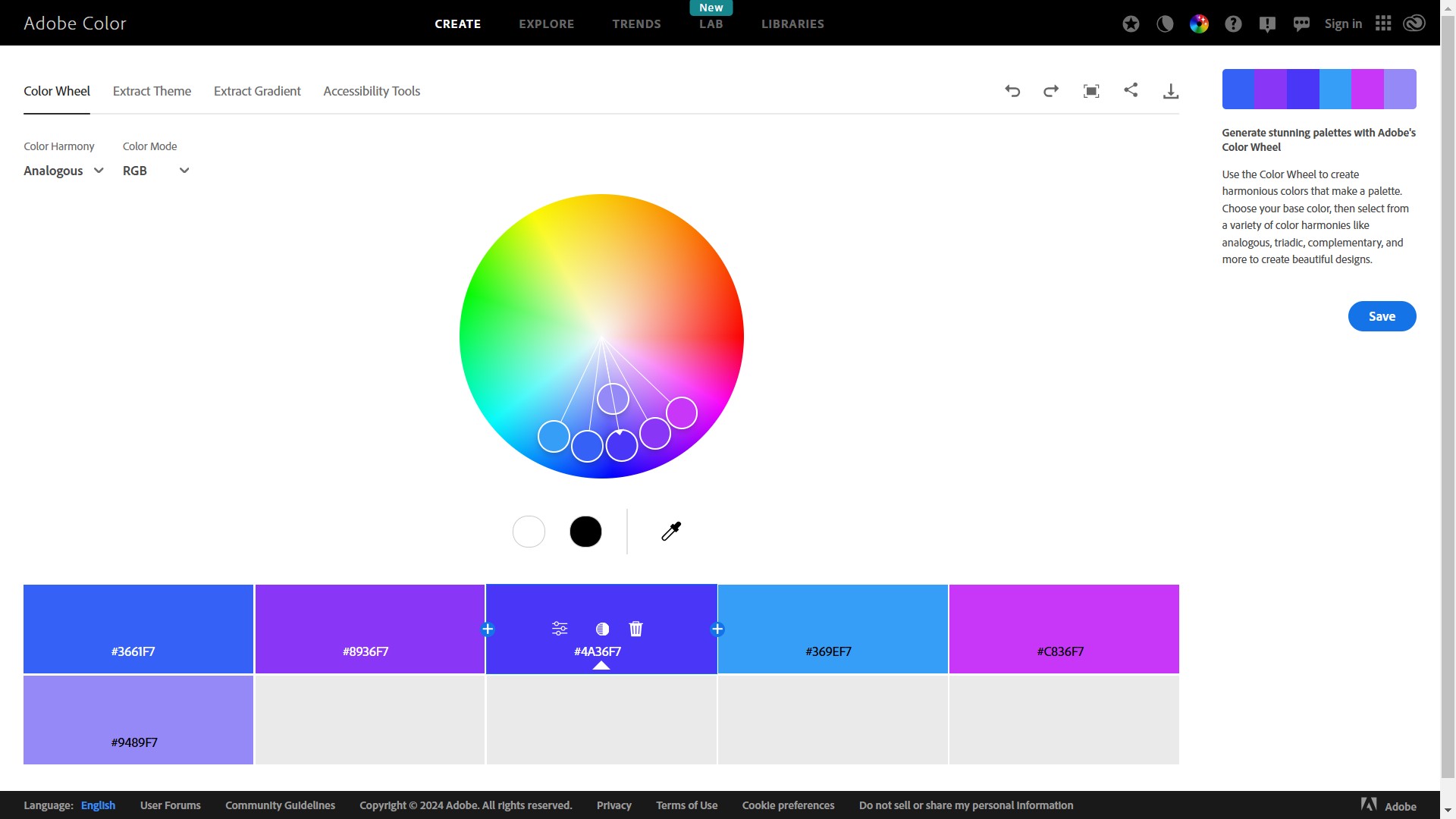Select the #C836F7 magenta swatch
Image resolution: width=1456 pixels, height=819 pixels.
(x=1064, y=629)
